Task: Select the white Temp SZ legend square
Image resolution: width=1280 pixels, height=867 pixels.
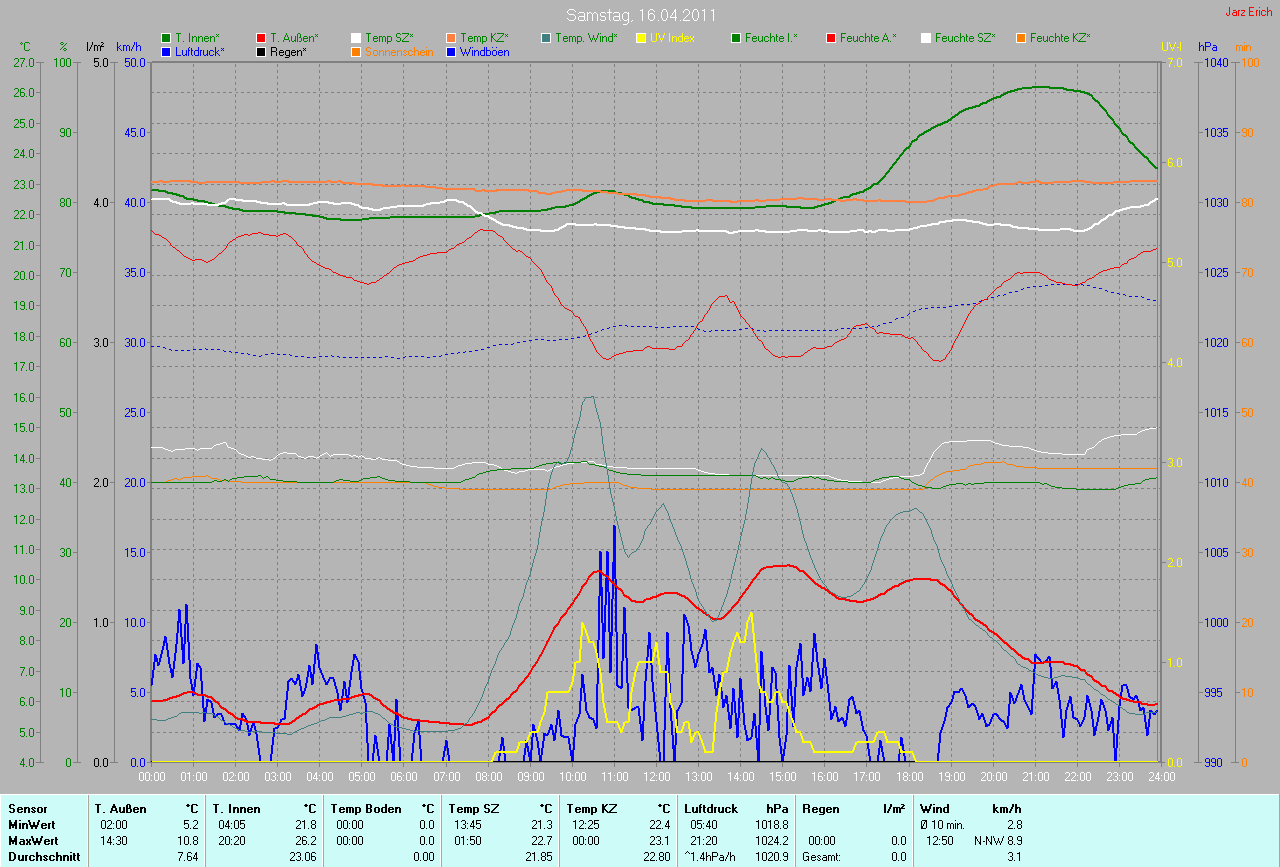Action: point(356,38)
